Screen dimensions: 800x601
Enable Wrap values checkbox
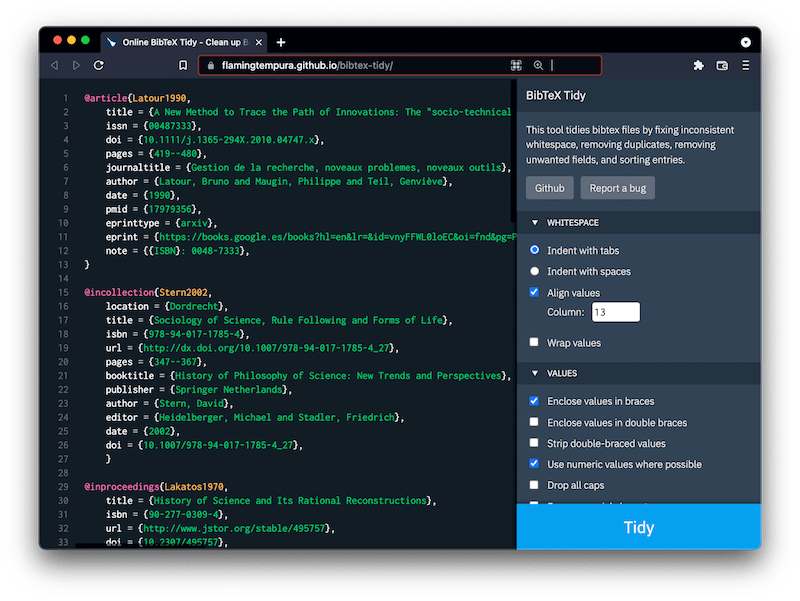[x=534, y=342]
